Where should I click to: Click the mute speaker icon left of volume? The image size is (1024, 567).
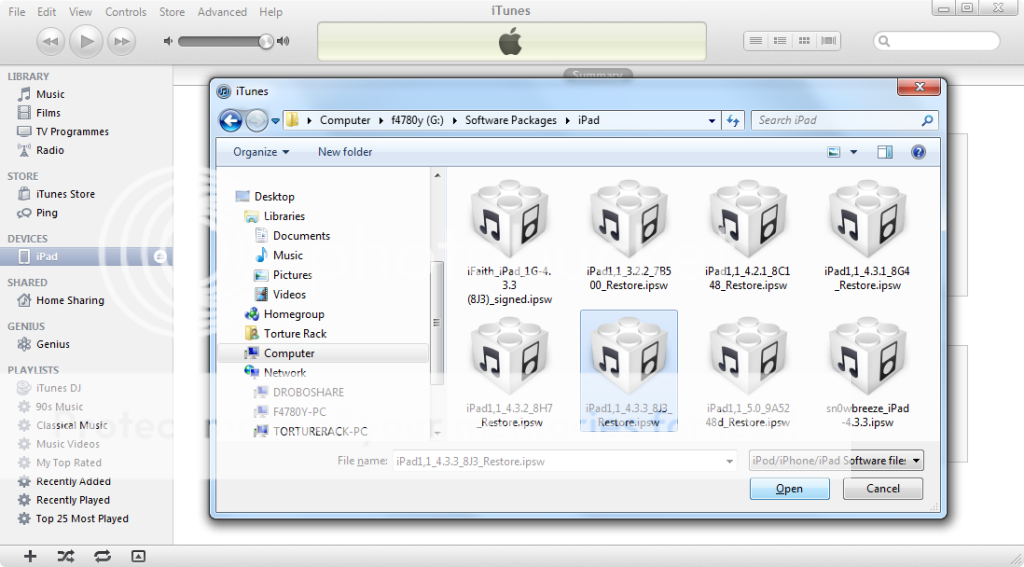pyautogui.click(x=168, y=41)
